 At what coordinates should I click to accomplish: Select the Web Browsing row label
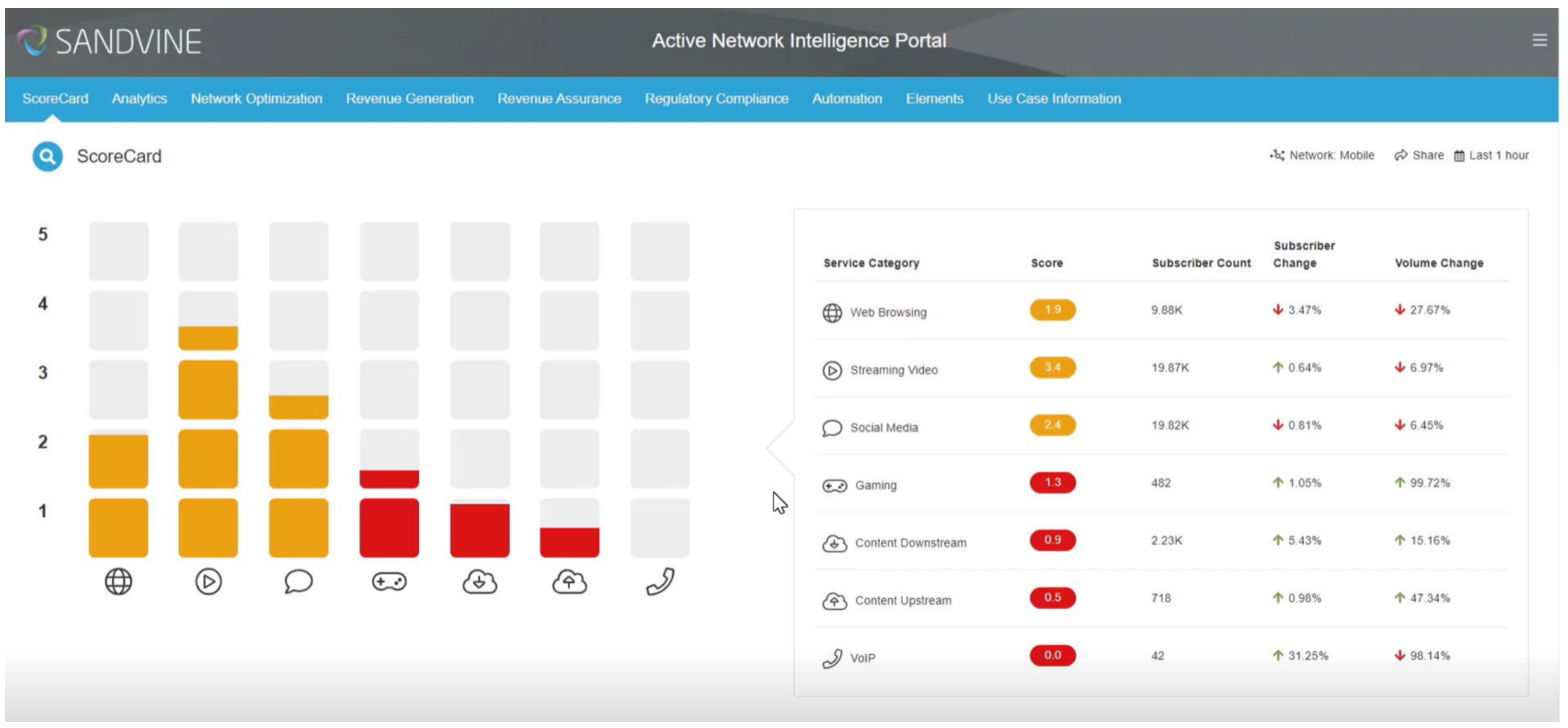pyautogui.click(x=888, y=313)
